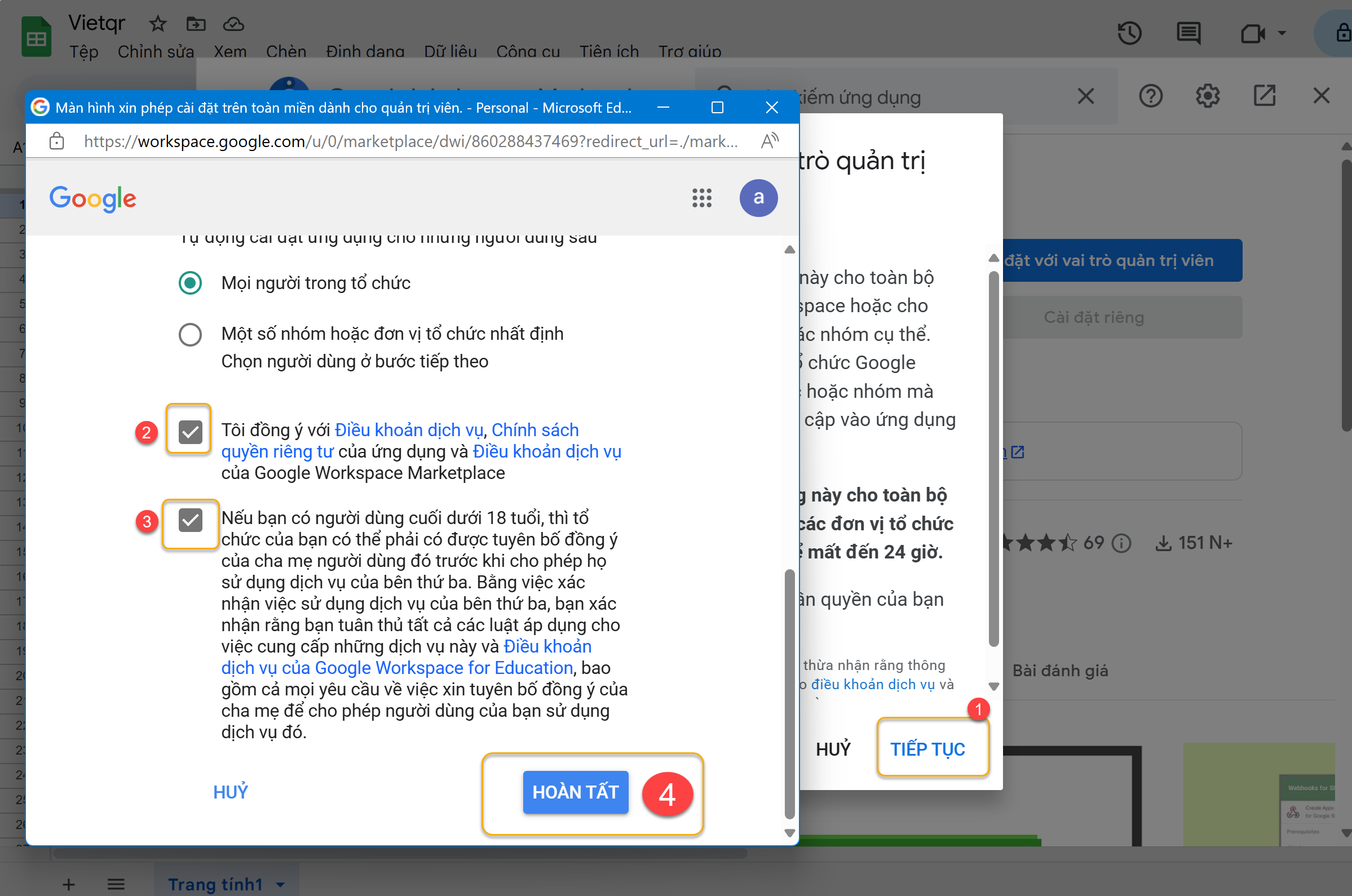Screen dimensions: 1352x896
Task: Star the Vietqr spreadsheet
Action: coord(157,24)
